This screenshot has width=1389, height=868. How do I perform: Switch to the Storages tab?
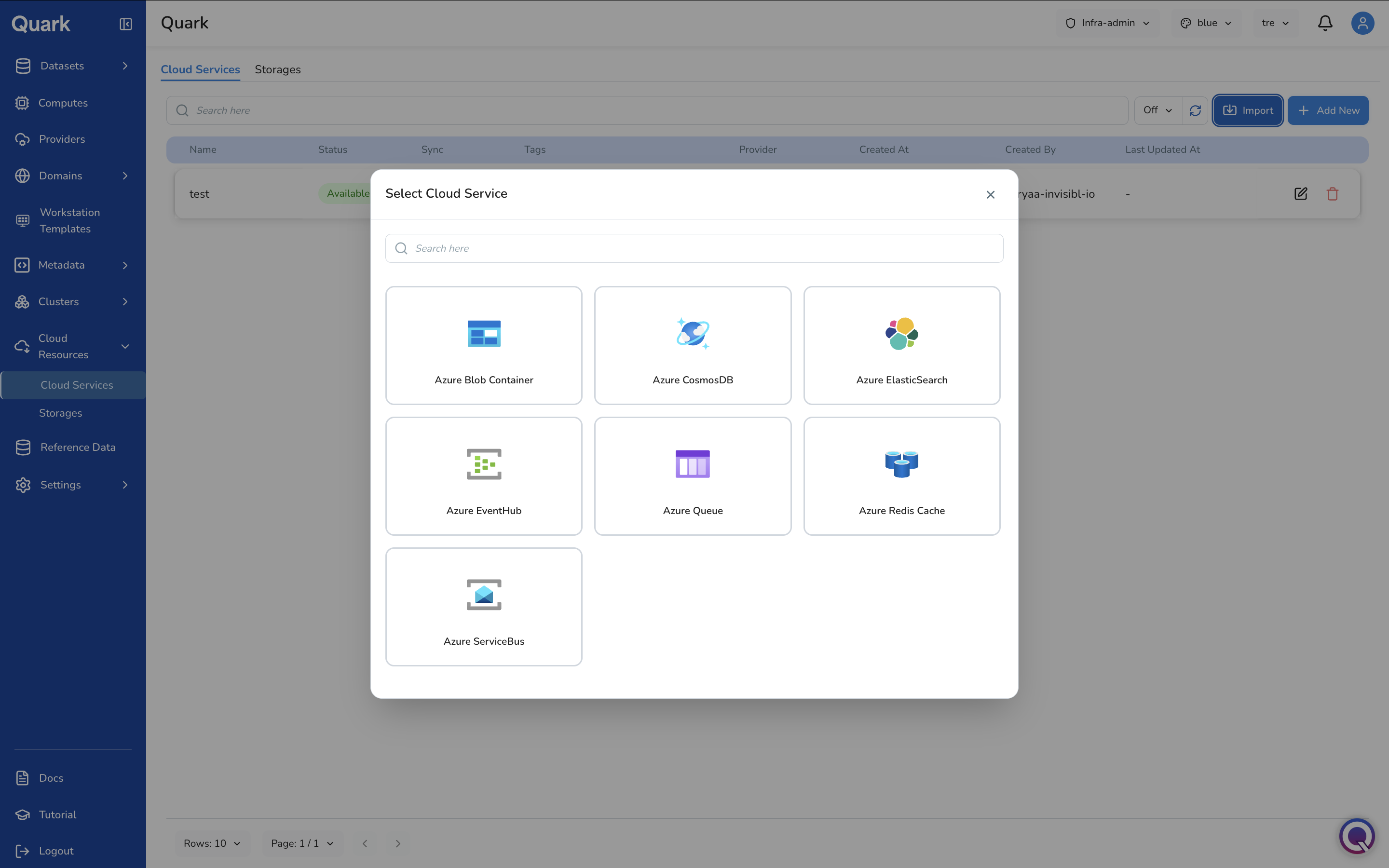(x=278, y=69)
